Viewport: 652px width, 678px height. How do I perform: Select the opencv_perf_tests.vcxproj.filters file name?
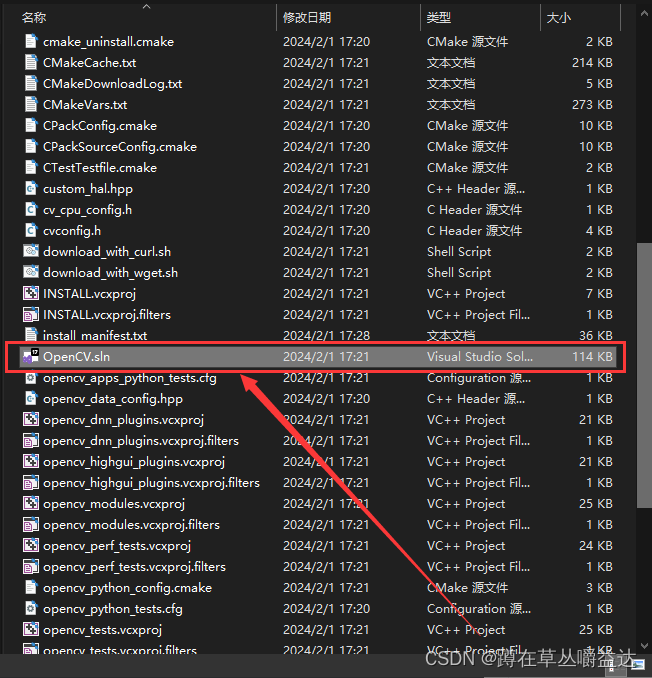click(x=134, y=566)
